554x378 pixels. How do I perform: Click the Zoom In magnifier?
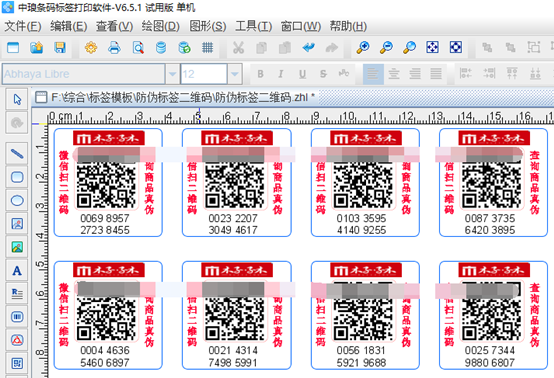[x=363, y=47]
